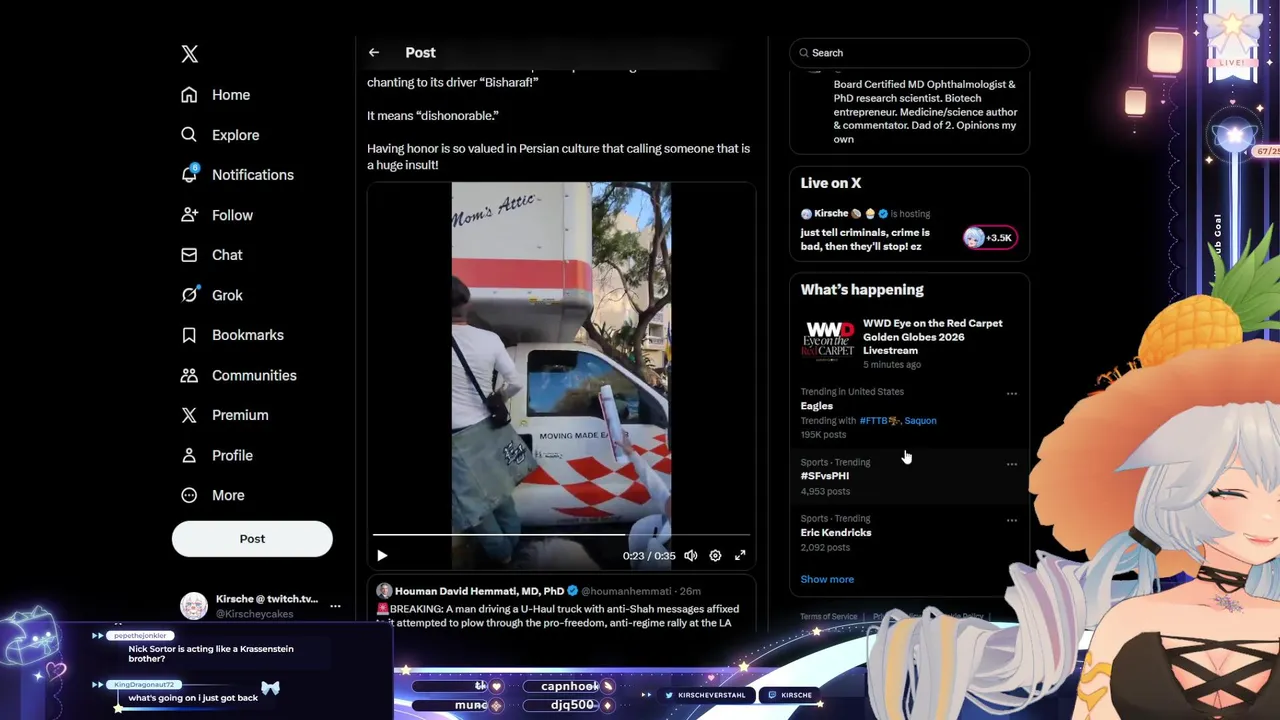
Task: Open Kirsche account menu ellipsis
Action: pyautogui.click(x=335, y=606)
